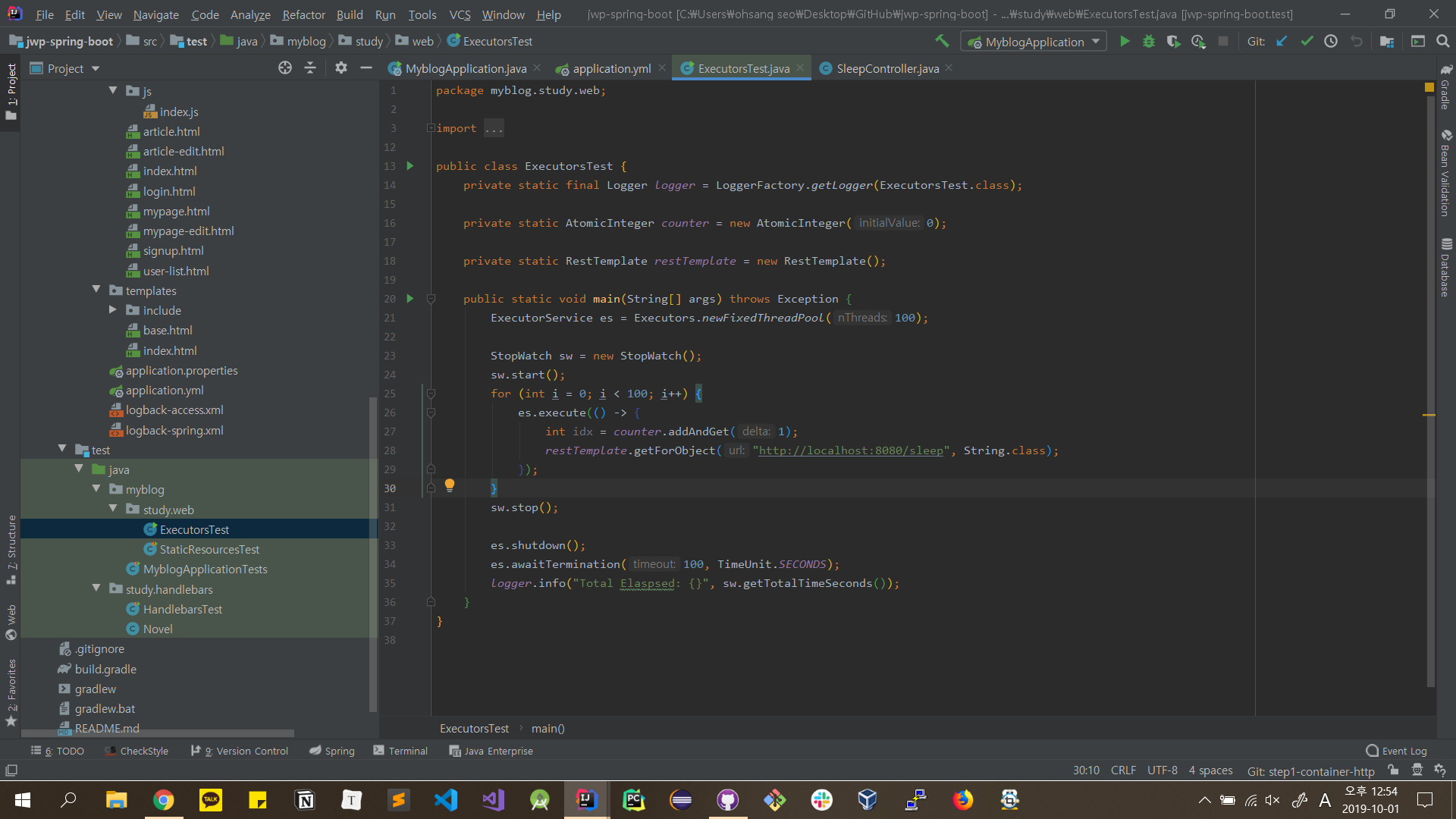Collapse the templates folder
Viewport: 1456px width, 819px height.
(x=96, y=290)
